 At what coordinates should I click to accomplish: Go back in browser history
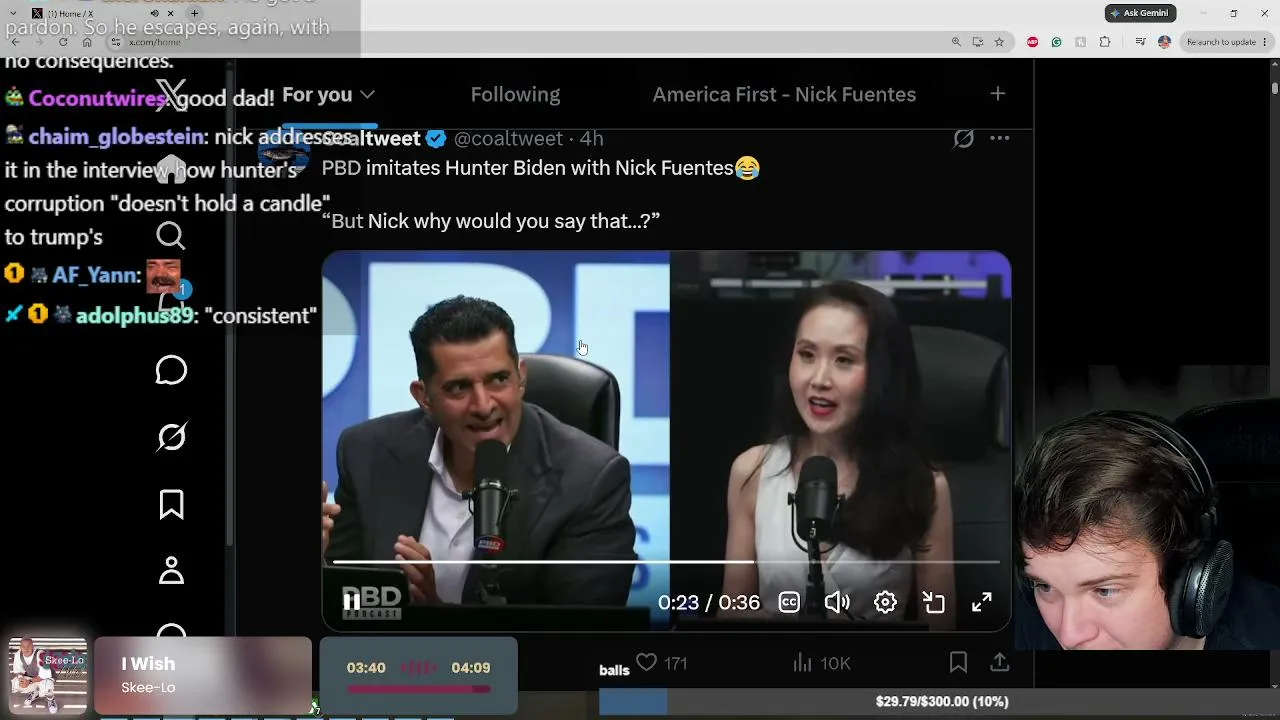pos(16,42)
